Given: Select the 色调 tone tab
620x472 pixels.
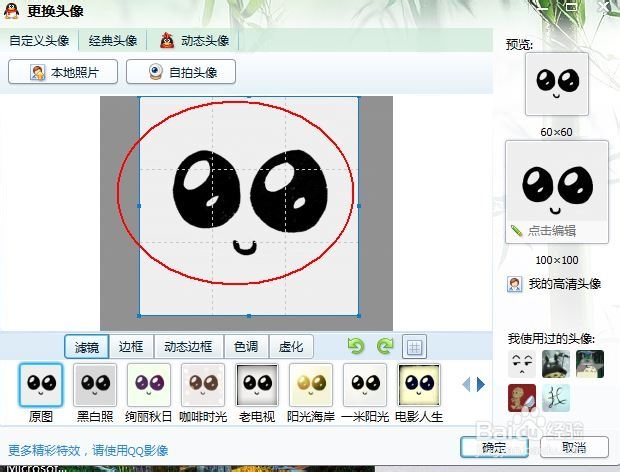Looking at the screenshot, I should pos(246,347).
